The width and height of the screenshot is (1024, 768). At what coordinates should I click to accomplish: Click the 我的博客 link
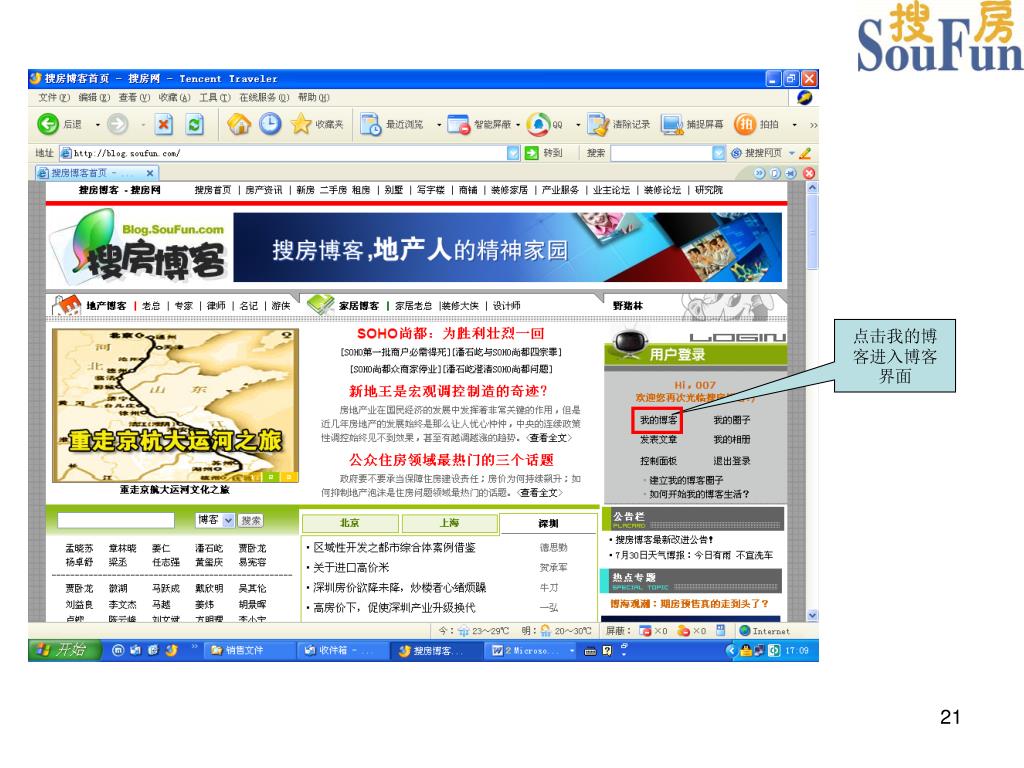pos(658,420)
